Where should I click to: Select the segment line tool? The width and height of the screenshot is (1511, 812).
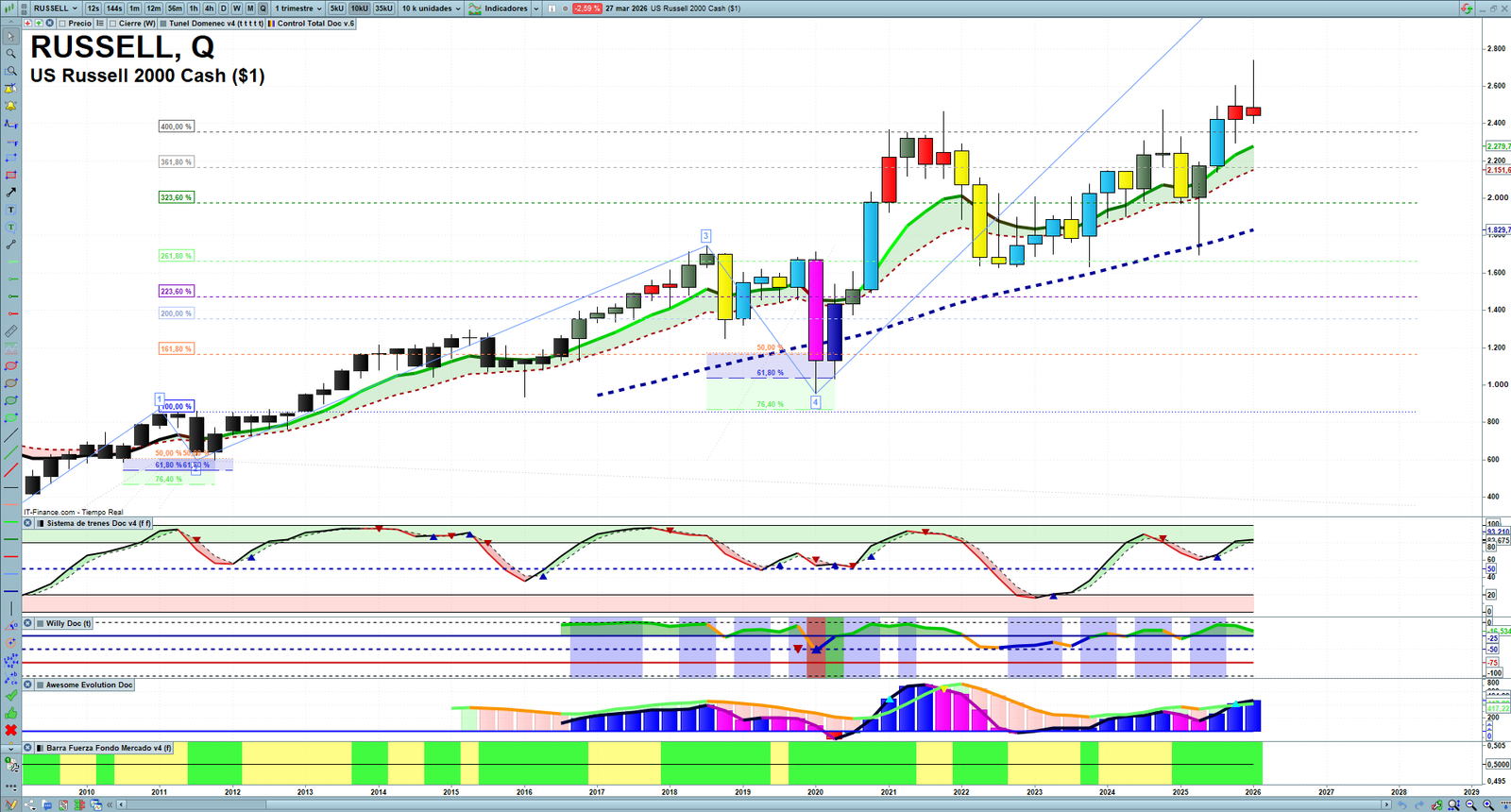pos(10,245)
